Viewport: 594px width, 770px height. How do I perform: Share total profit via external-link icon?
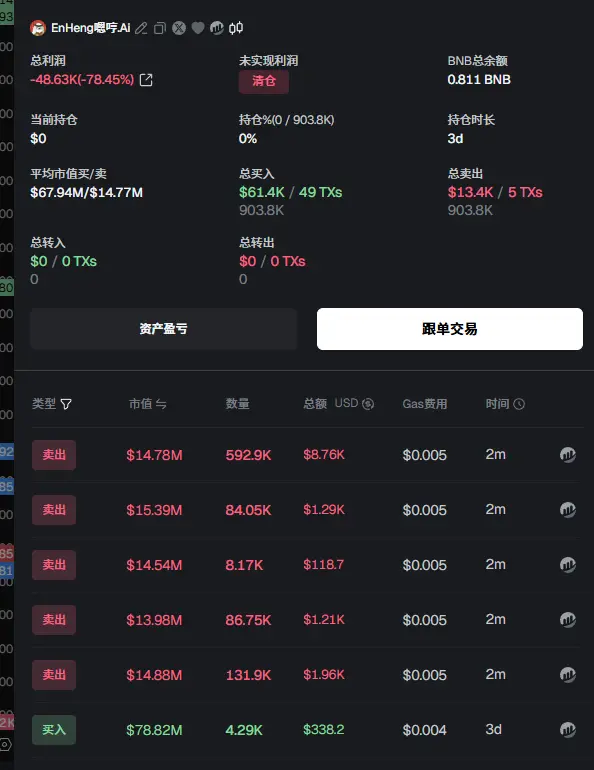pyautogui.click(x=146, y=80)
